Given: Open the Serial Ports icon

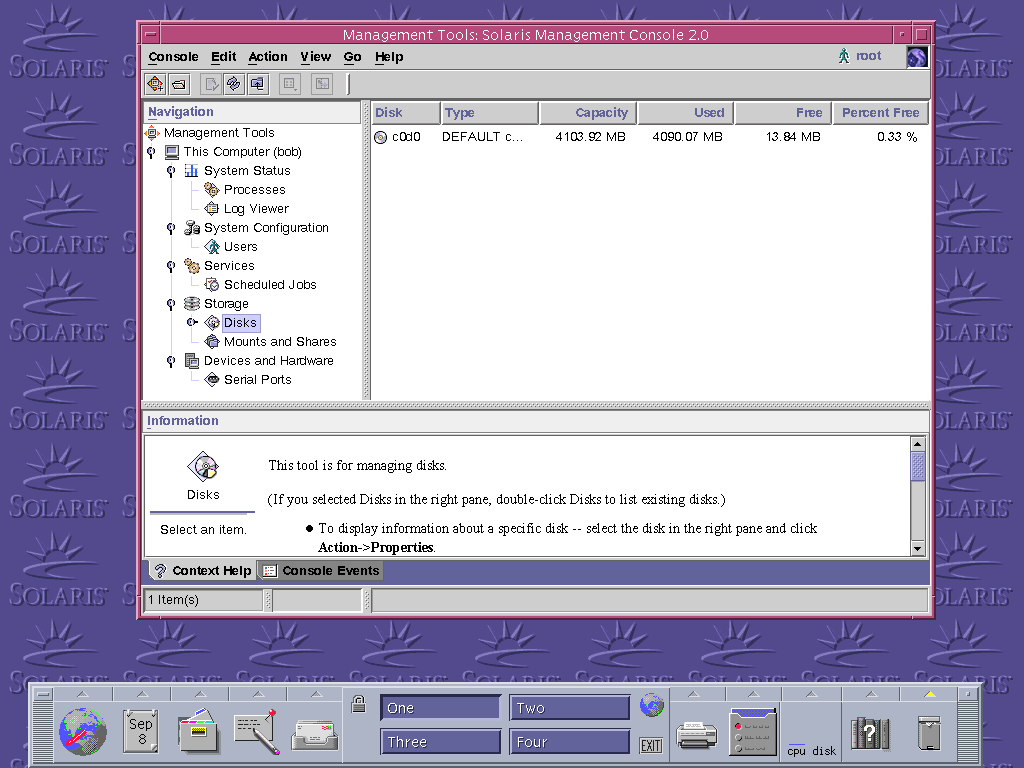Looking at the screenshot, I should (212, 379).
